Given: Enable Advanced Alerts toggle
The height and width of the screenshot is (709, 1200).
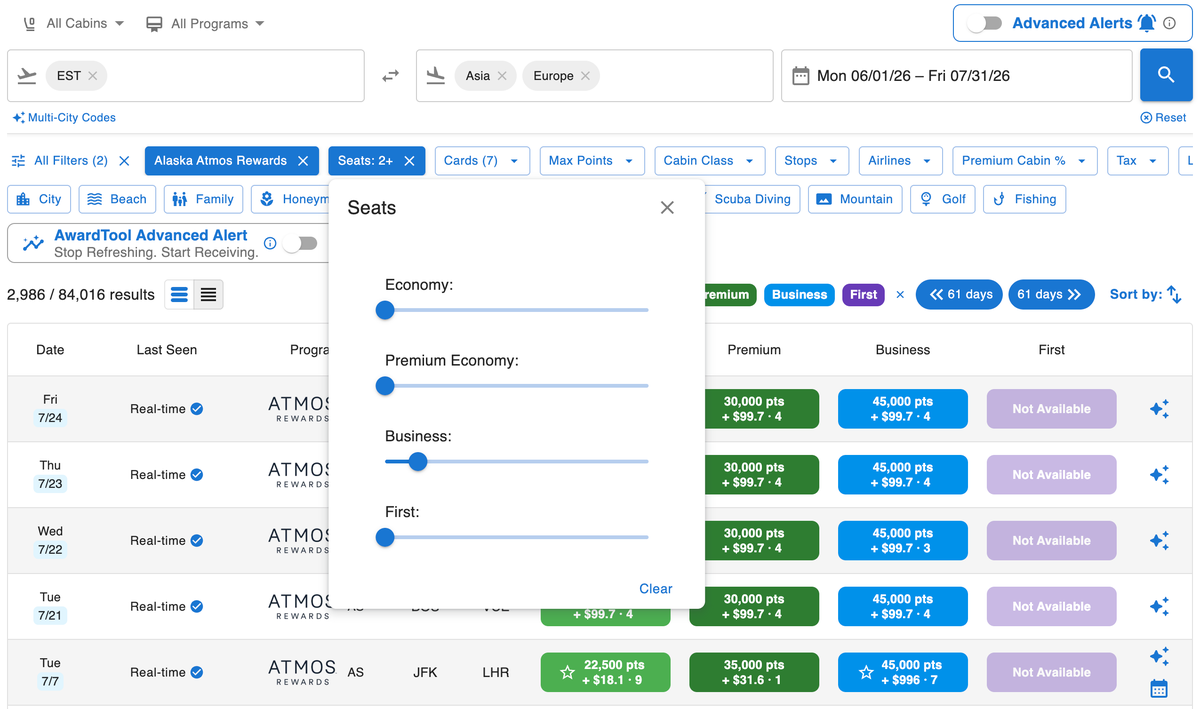Looking at the screenshot, I should (983, 22).
